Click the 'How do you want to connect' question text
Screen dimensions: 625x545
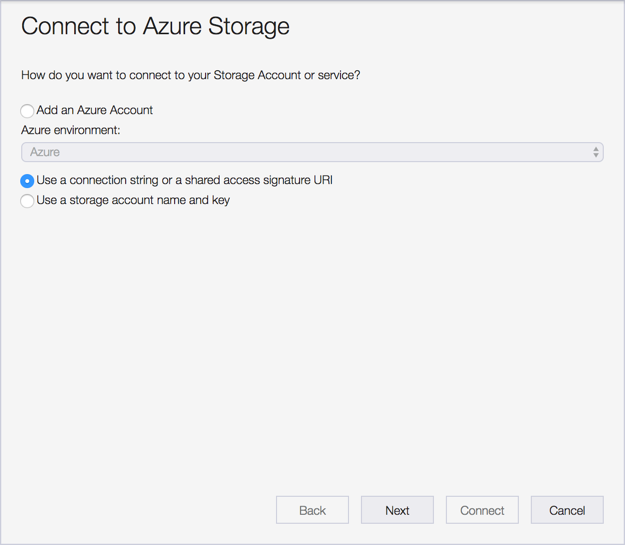point(191,75)
